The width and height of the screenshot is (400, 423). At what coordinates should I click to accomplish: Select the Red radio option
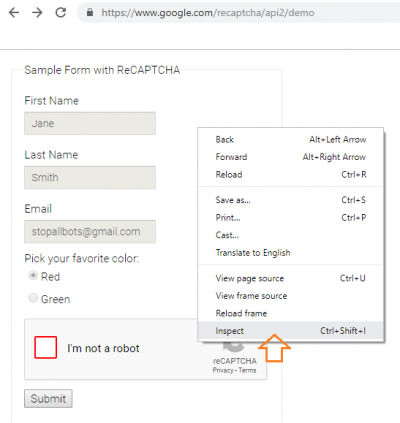33,275
